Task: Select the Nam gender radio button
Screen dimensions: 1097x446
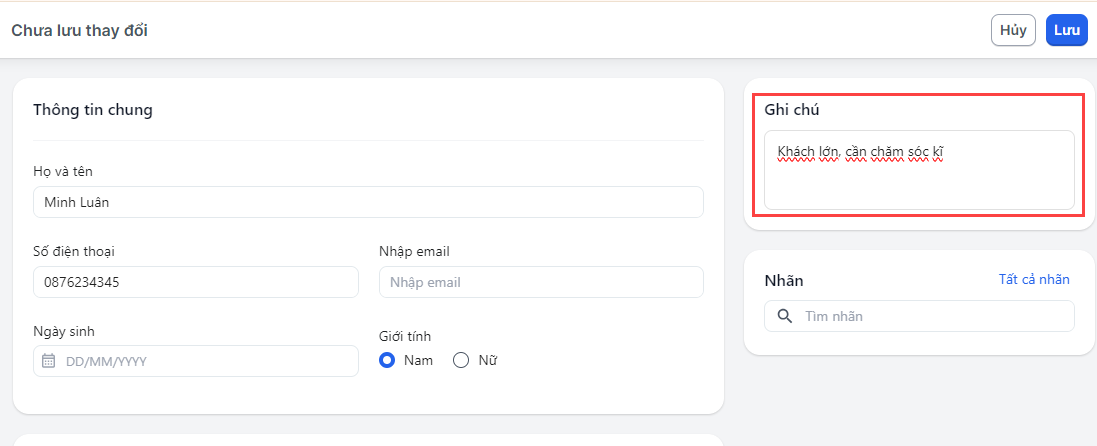Action: pos(388,360)
